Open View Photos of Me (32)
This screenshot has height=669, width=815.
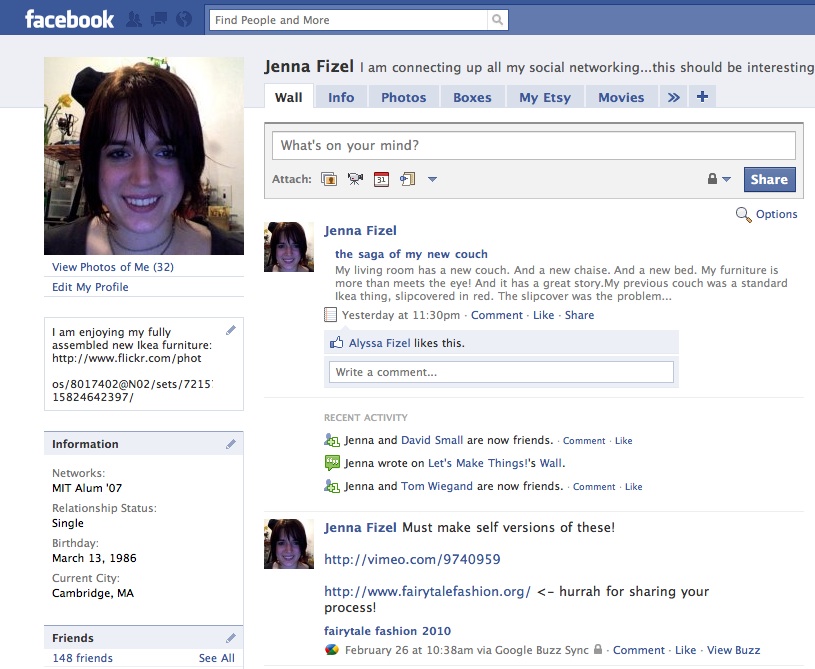click(113, 267)
